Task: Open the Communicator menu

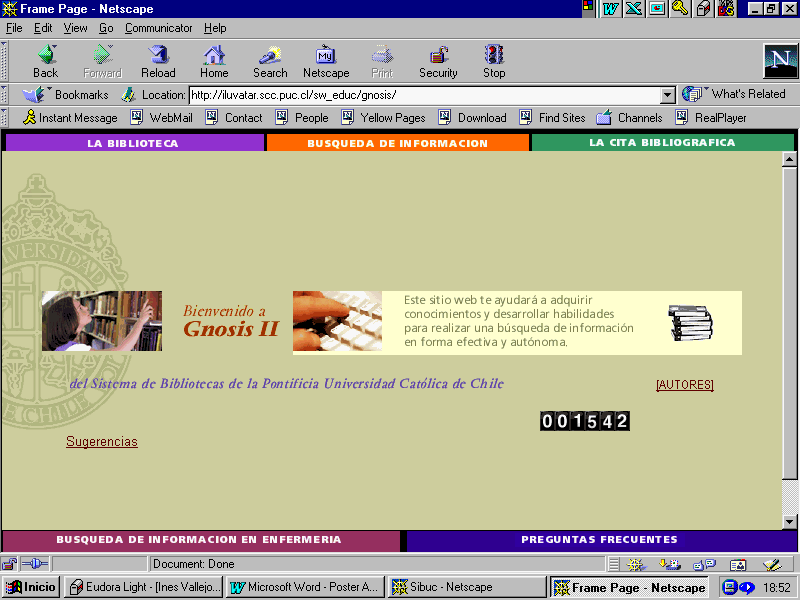Action: pyautogui.click(x=158, y=28)
